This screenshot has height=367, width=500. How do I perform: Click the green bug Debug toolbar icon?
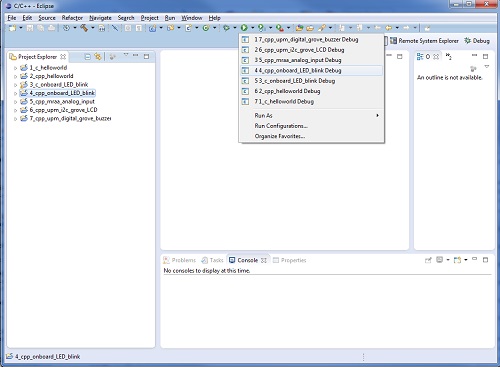(x=226, y=28)
